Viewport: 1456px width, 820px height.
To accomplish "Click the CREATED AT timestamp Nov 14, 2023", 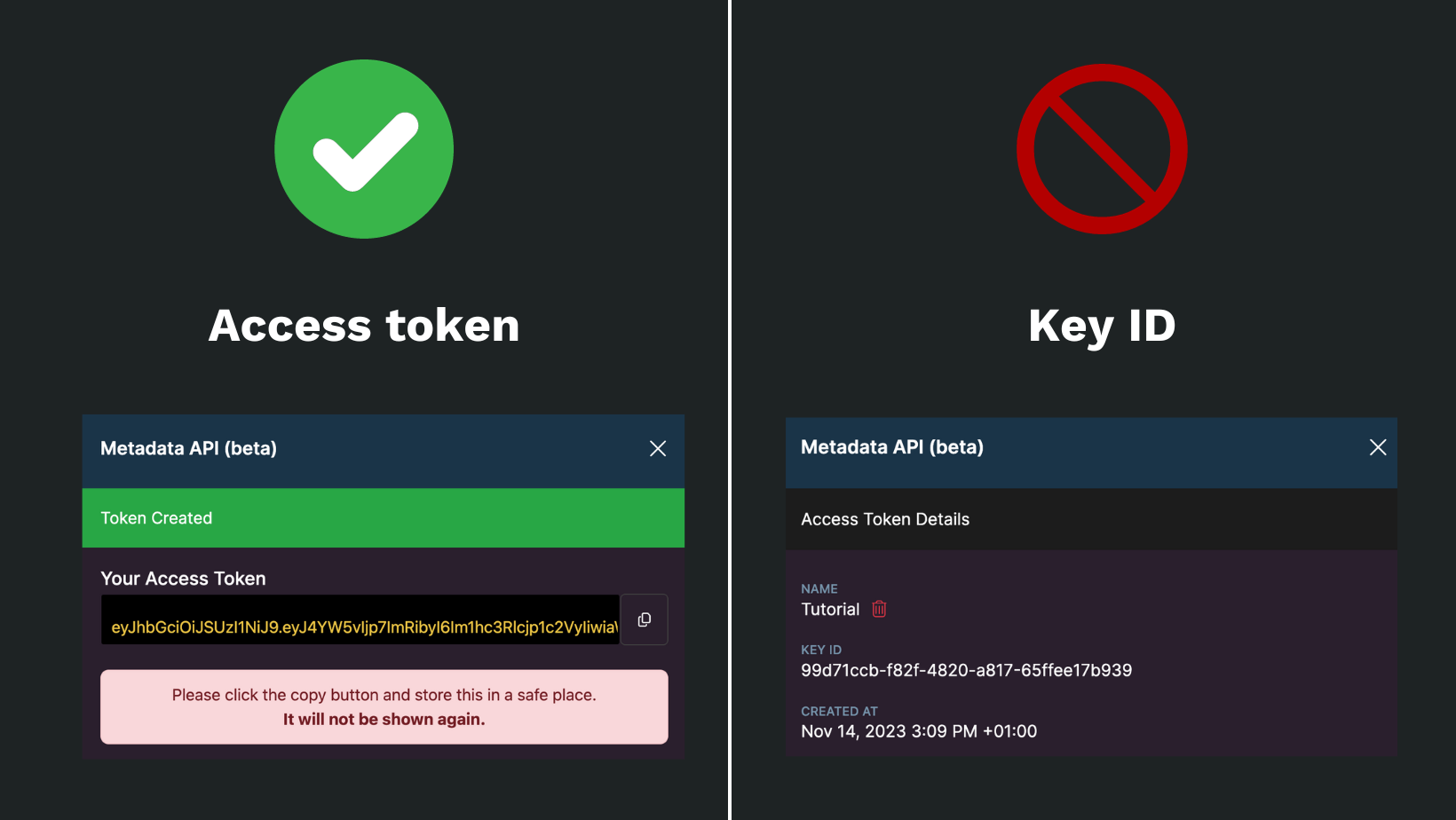I will click(919, 730).
